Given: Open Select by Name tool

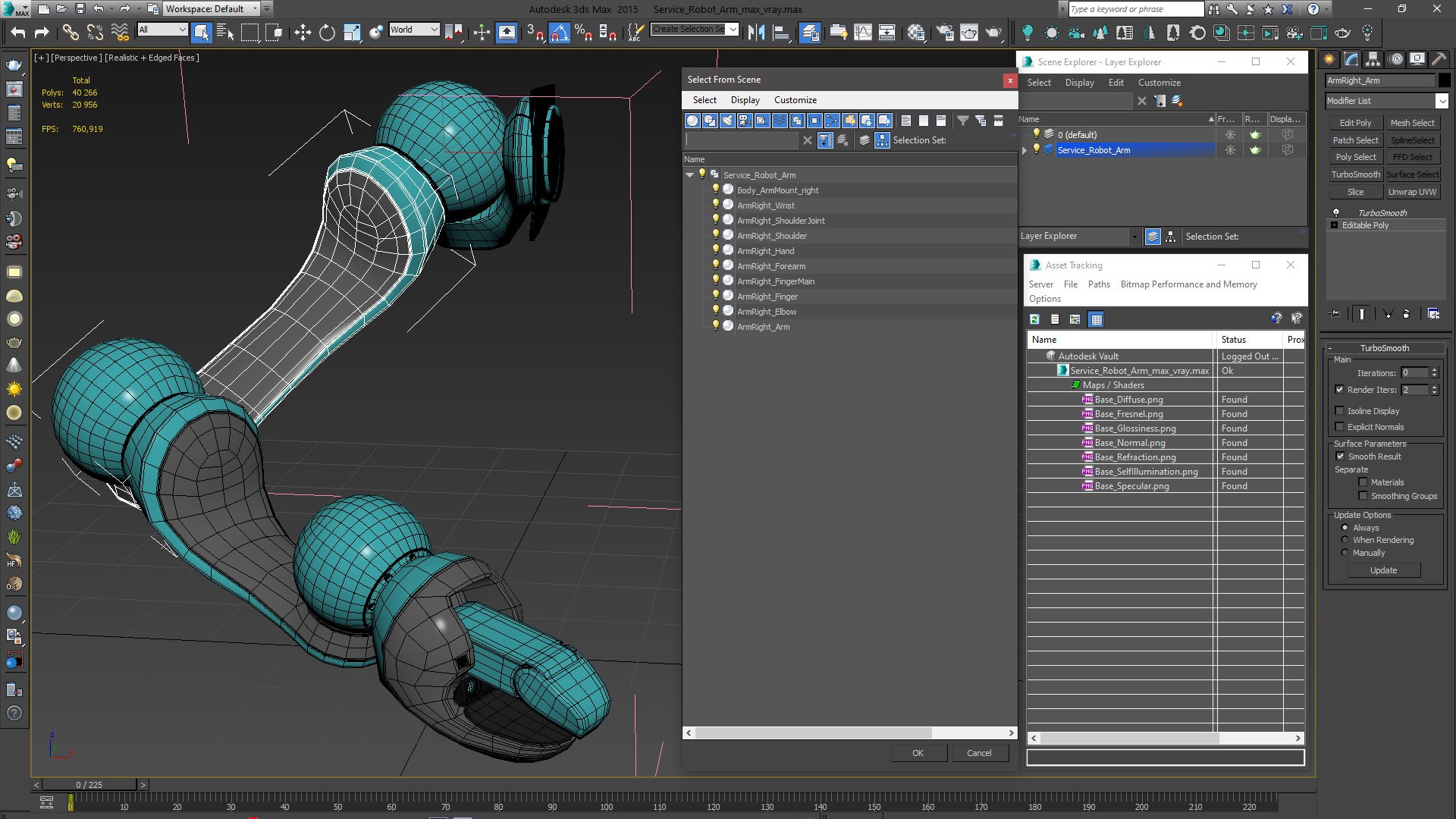Looking at the screenshot, I should pyautogui.click(x=225, y=32).
